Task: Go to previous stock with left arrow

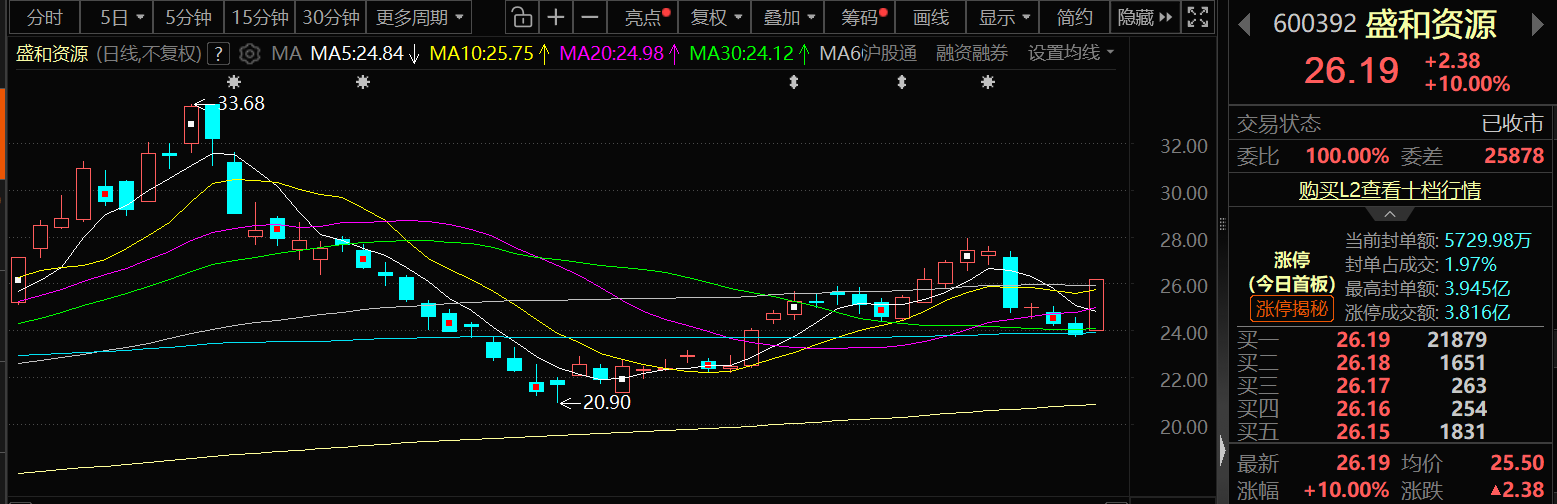Action: (1244, 23)
